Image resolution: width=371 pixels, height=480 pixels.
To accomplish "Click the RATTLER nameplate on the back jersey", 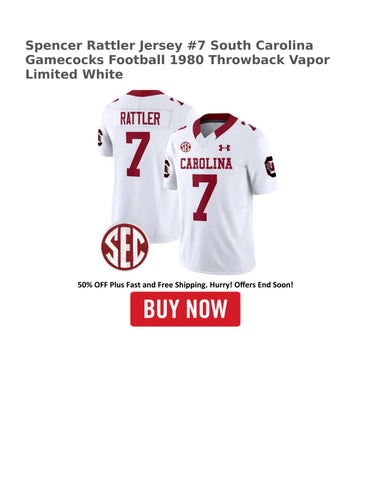I will (140, 119).
